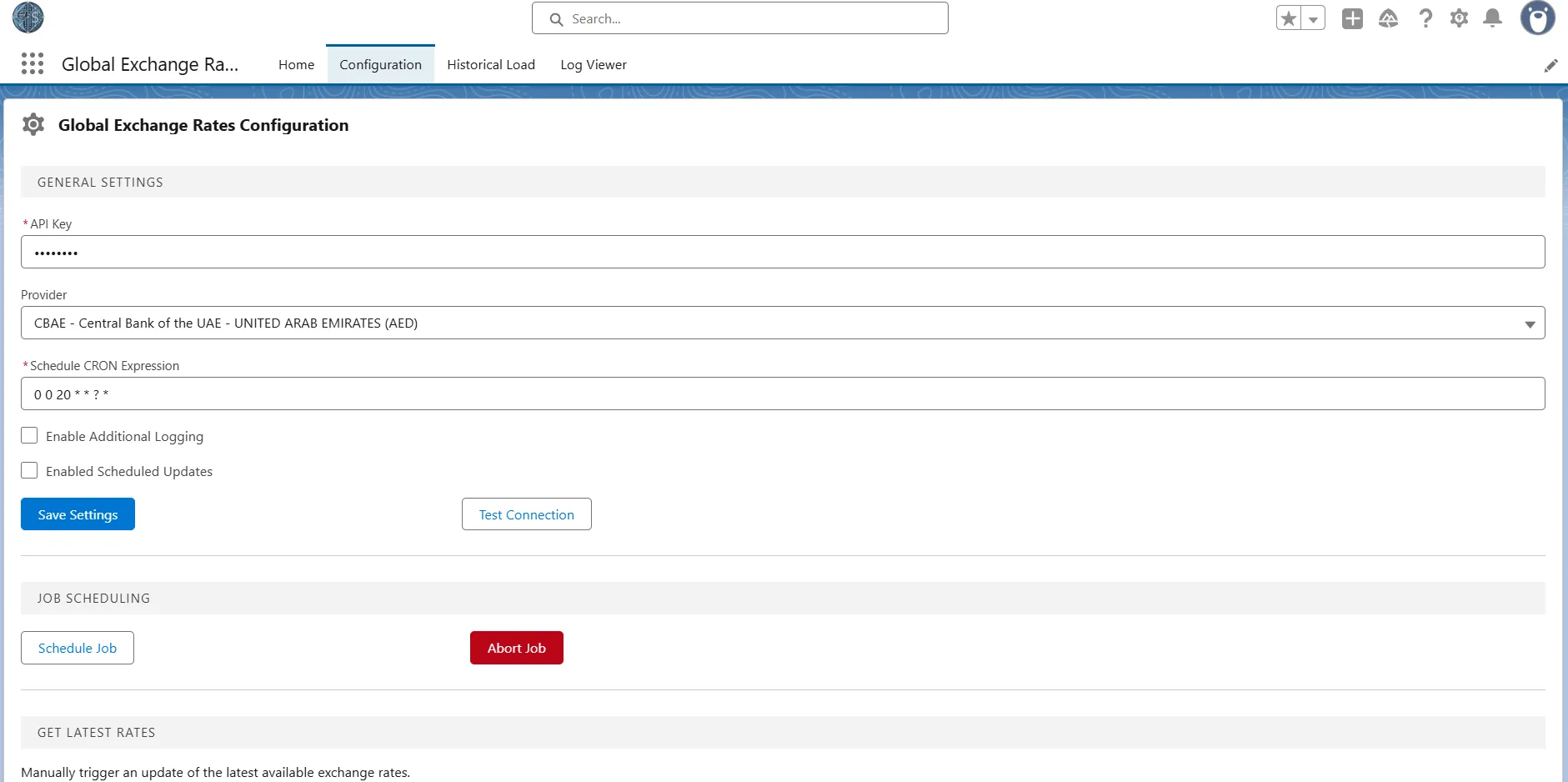The width and height of the screenshot is (1568, 782).
Task: Click the GET LATEST RATES section header
Action: click(x=783, y=732)
